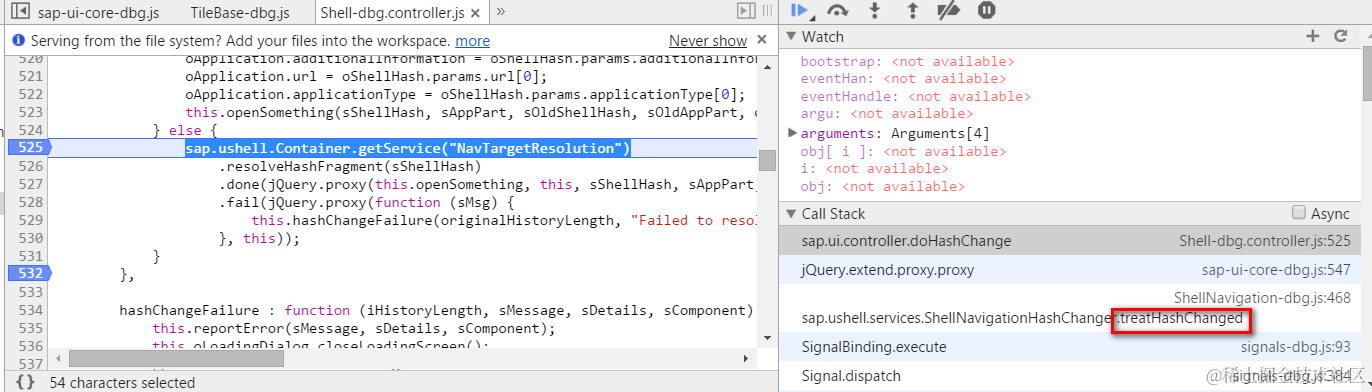Click the resolveHashFragment call on line 526
The image size is (1372, 392).
(350, 166)
